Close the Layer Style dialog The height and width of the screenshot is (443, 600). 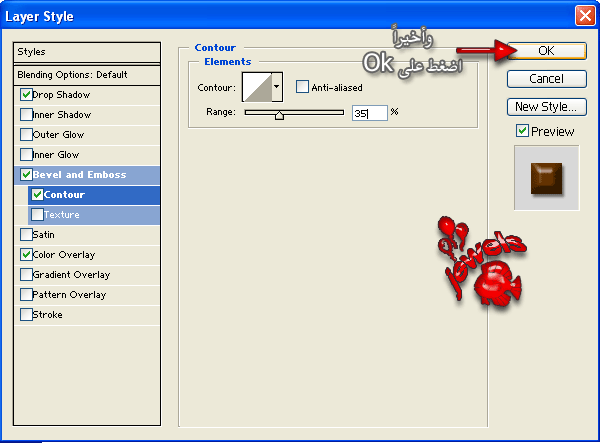point(585,15)
